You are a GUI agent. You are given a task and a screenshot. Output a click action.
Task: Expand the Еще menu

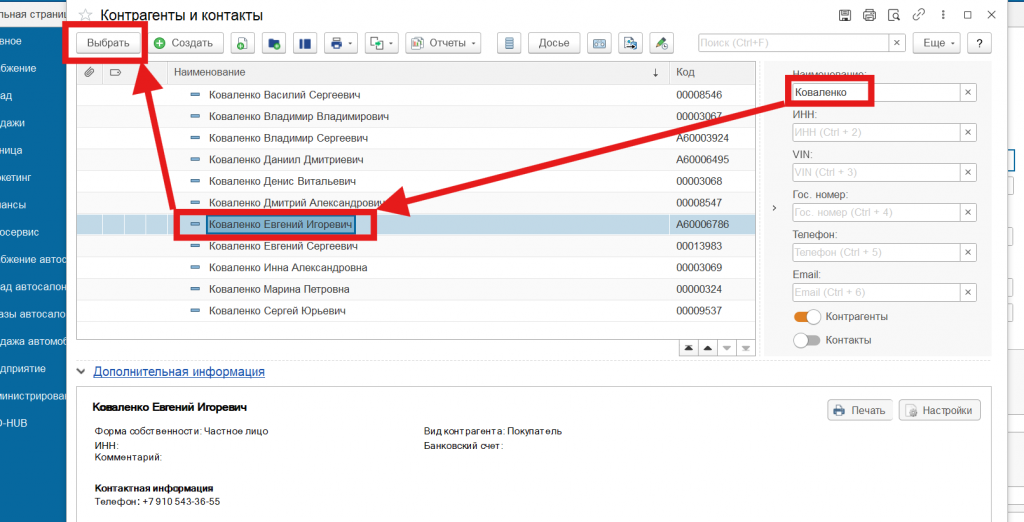pyautogui.click(x=939, y=43)
